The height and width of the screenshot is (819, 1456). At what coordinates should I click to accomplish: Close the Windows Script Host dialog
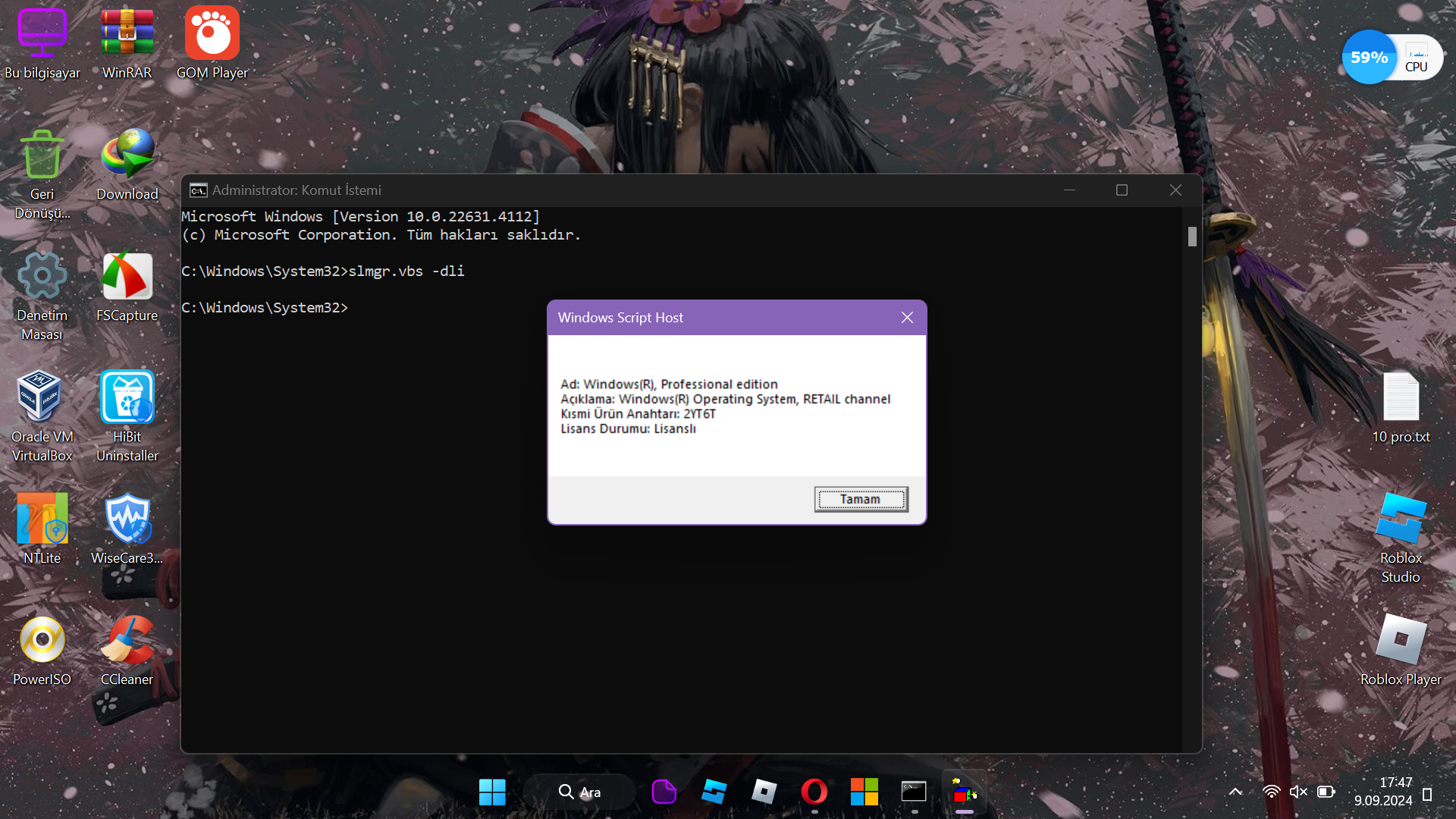[907, 318]
